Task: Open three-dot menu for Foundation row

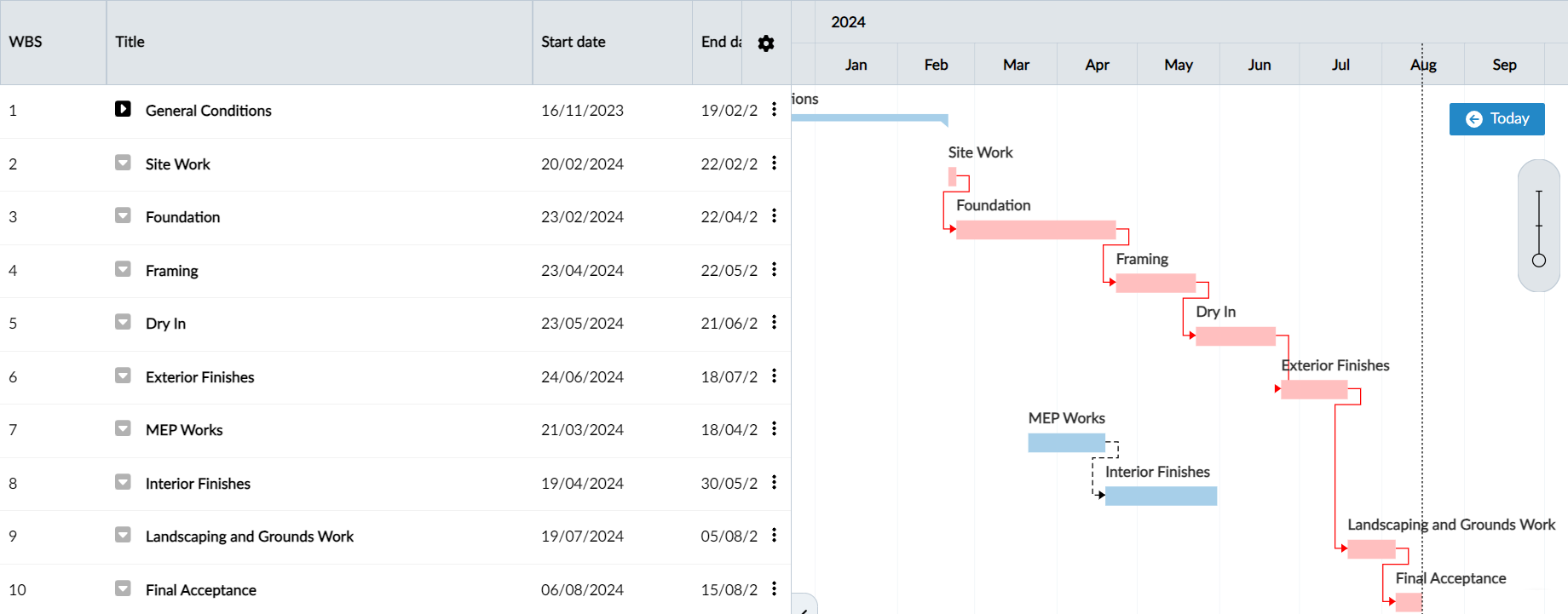Action: point(774,216)
